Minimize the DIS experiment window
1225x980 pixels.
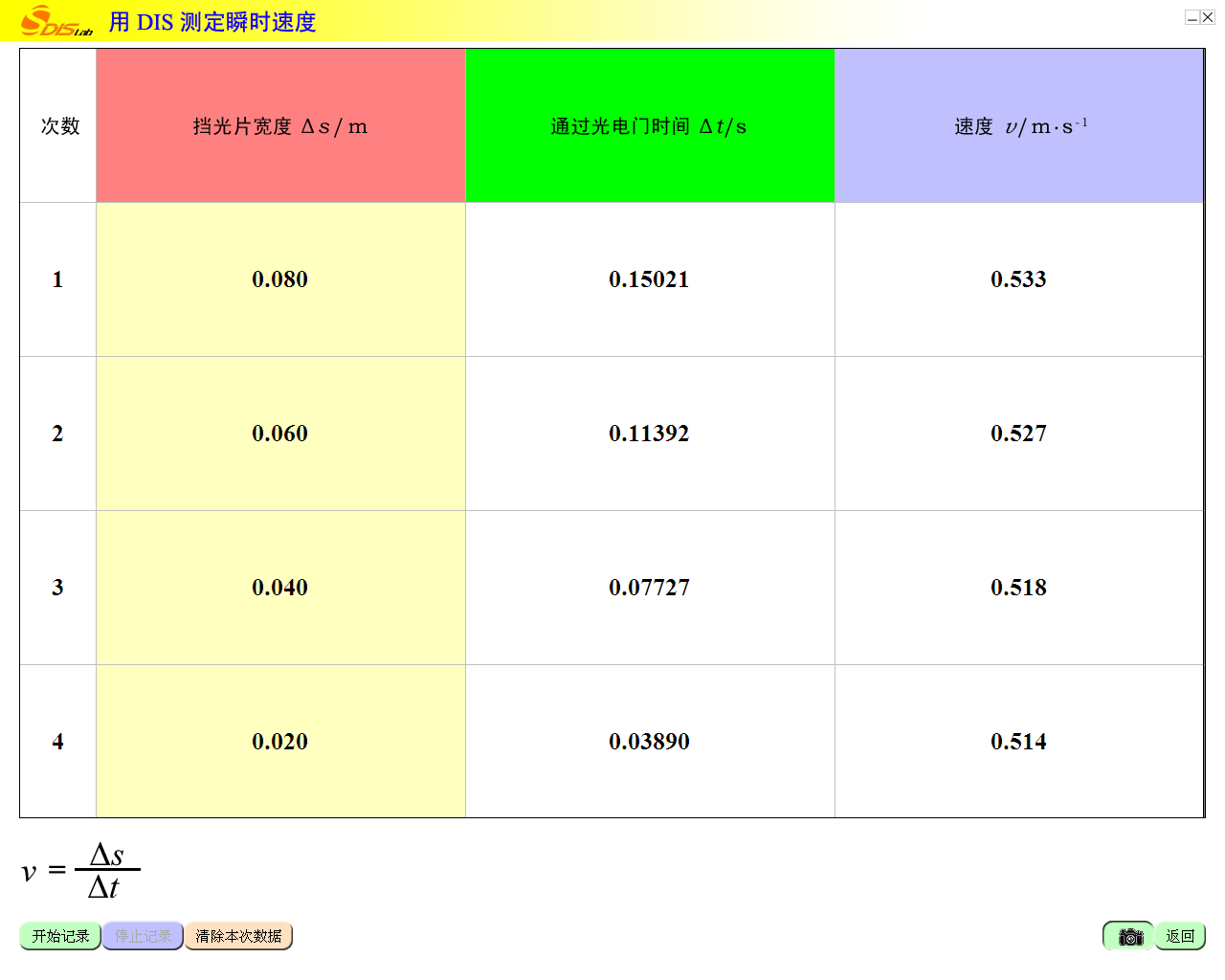tap(1192, 17)
